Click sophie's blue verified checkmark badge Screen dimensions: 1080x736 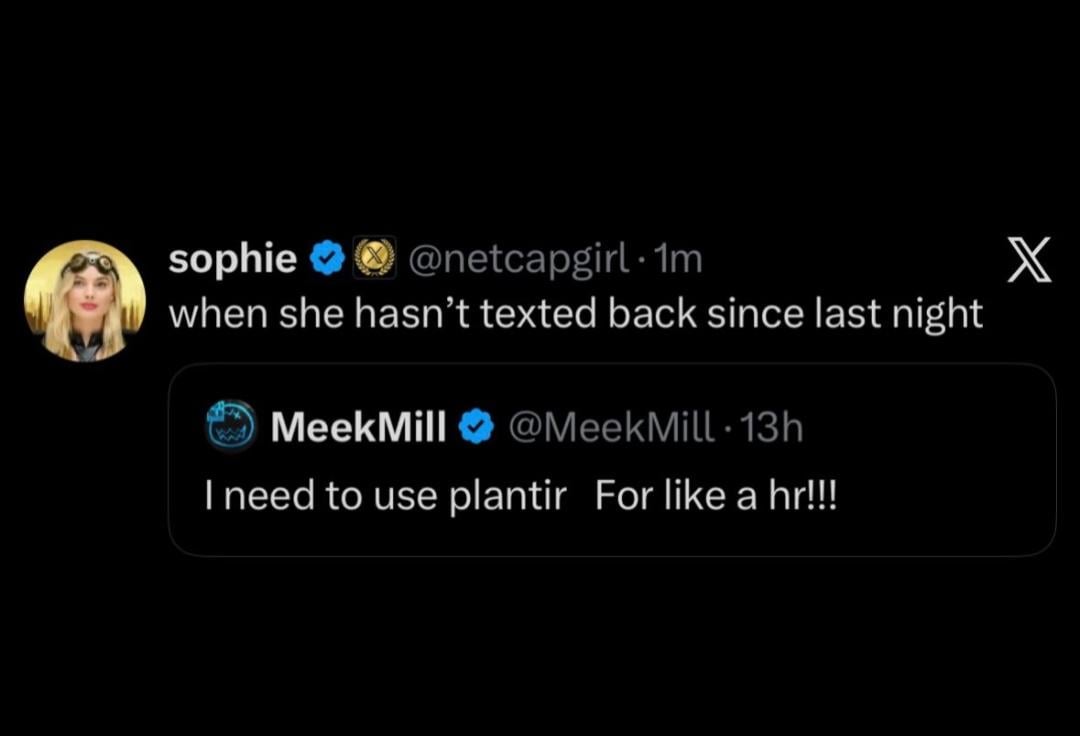(x=326, y=260)
